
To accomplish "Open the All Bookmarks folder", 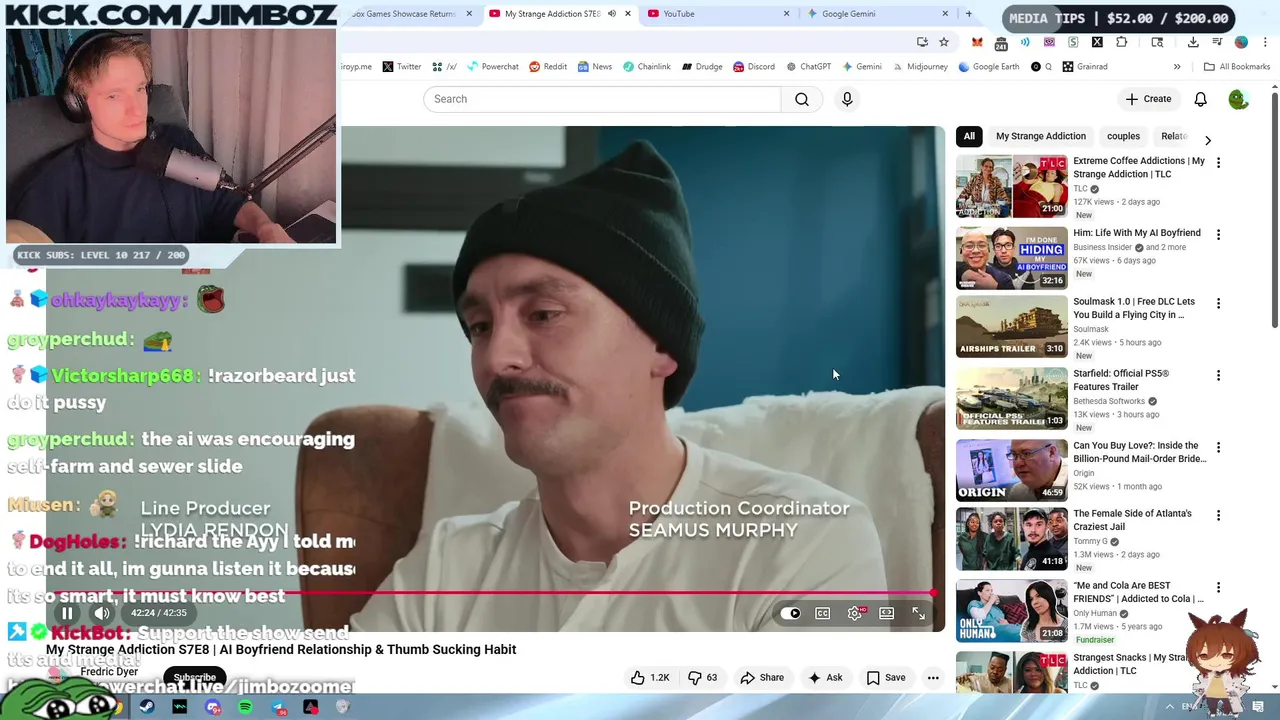I will pos(1237,67).
